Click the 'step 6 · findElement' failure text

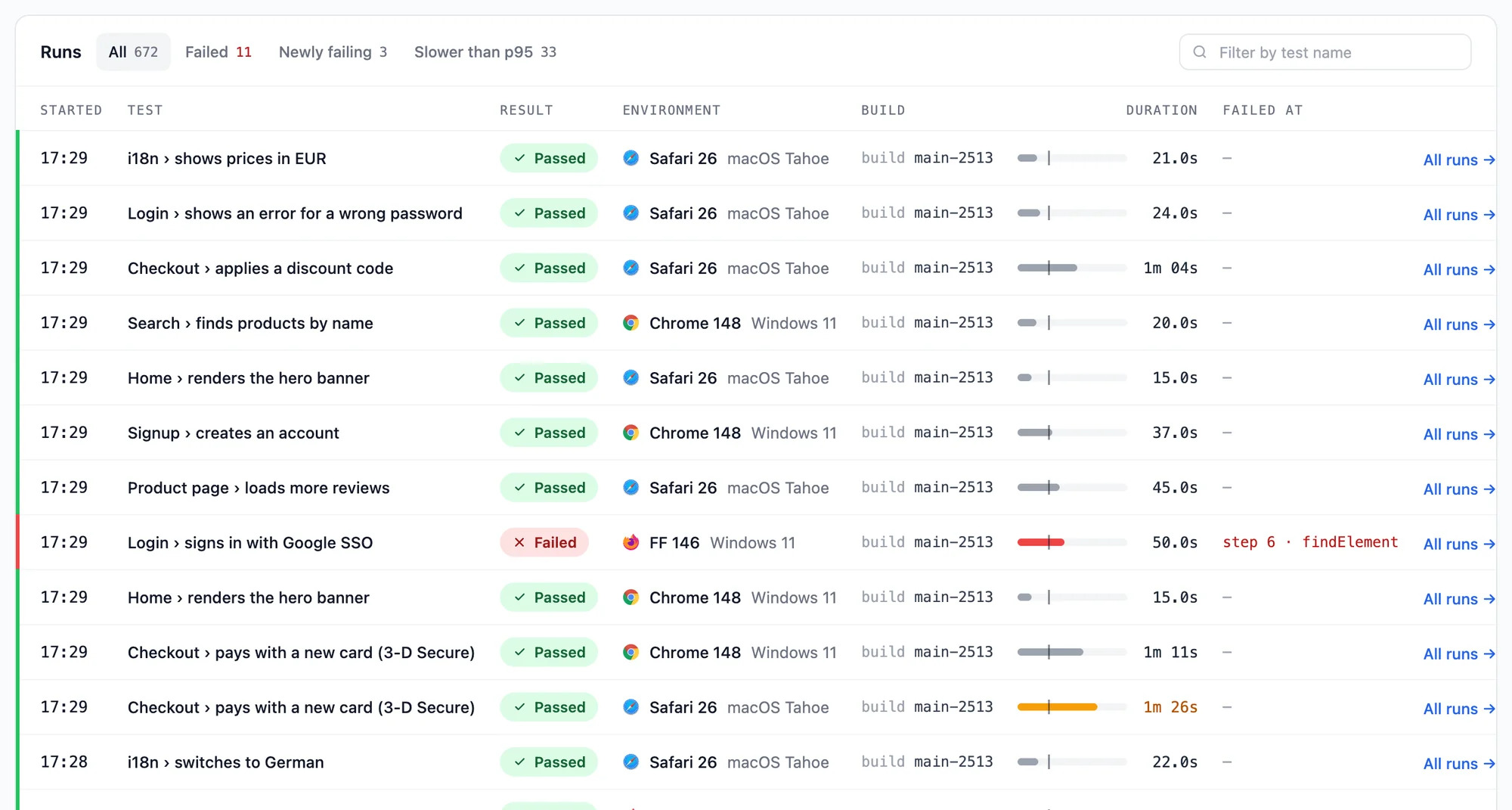tap(1310, 542)
